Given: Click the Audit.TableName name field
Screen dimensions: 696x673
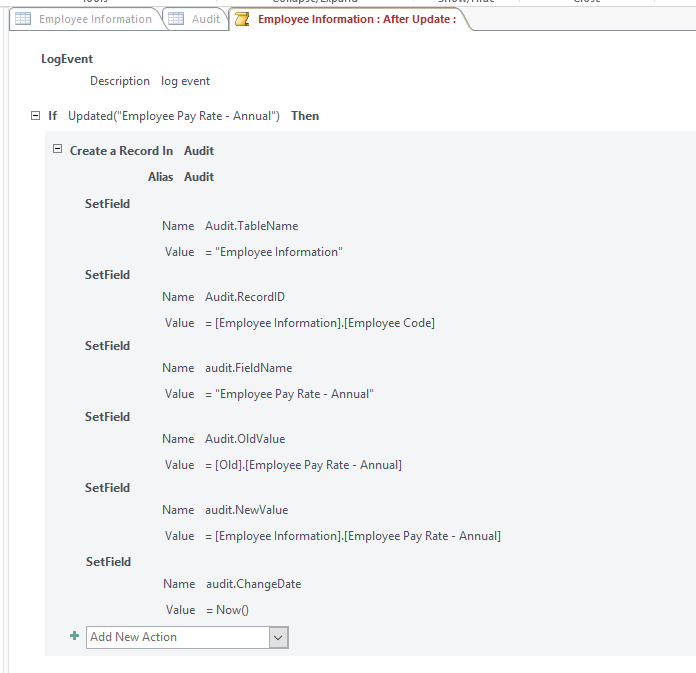Looking at the screenshot, I should pos(252,226).
